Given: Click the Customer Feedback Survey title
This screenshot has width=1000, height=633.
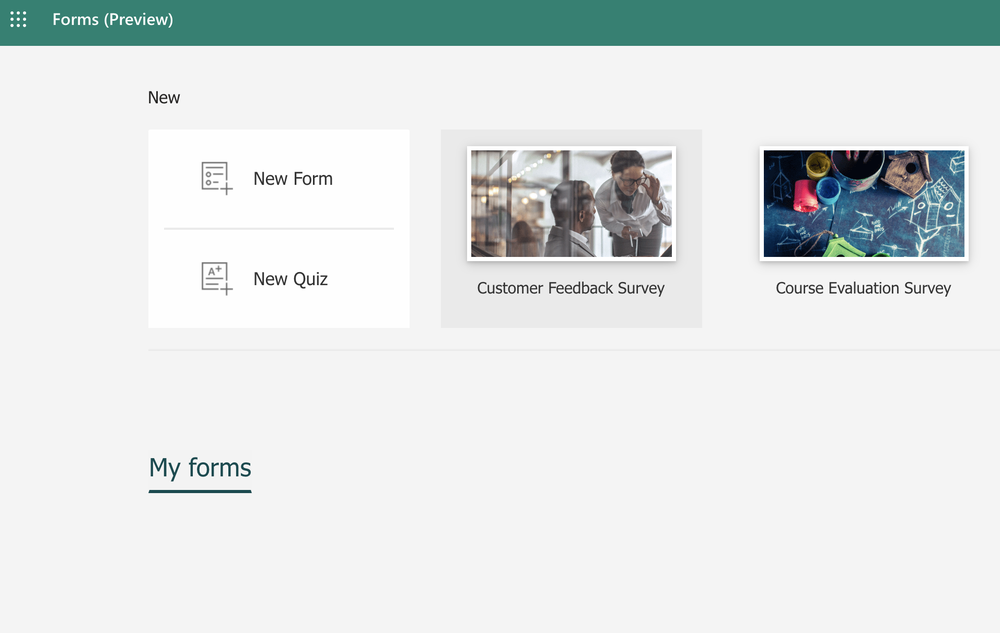Looking at the screenshot, I should tap(571, 288).
